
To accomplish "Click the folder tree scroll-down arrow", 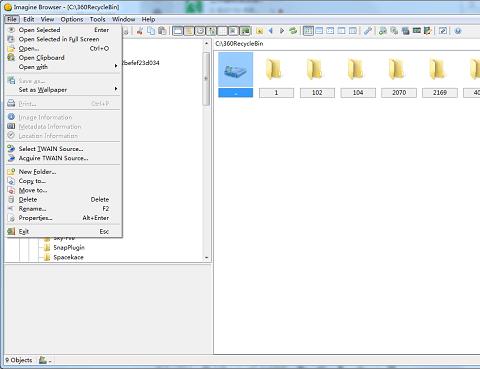I will point(206,257).
